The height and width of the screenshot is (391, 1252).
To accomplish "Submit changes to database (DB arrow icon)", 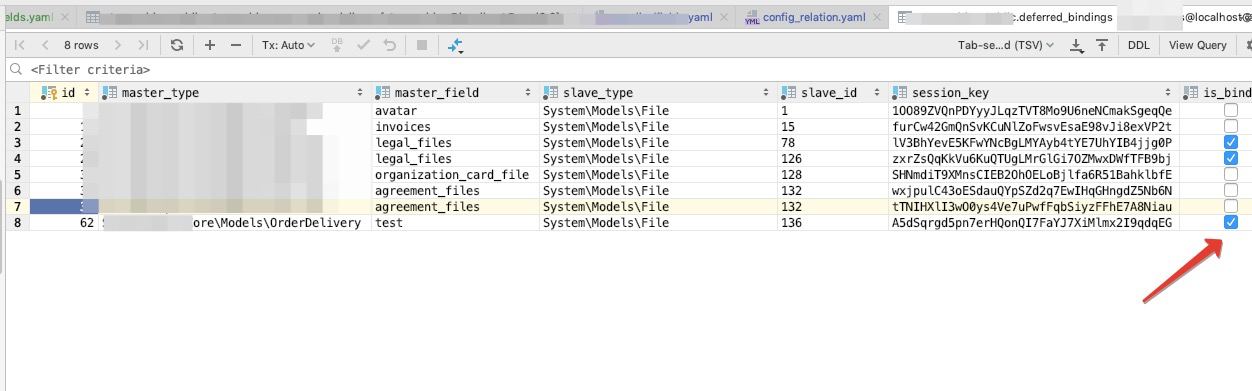I will click(x=337, y=45).
